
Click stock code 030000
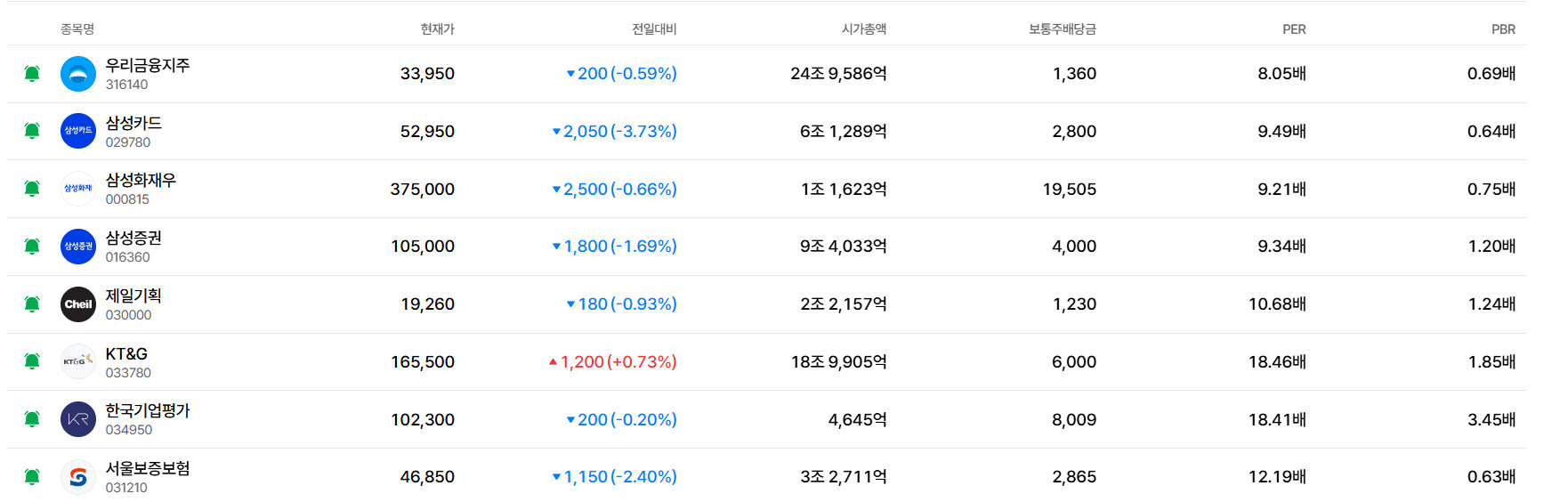click(128, 315)
